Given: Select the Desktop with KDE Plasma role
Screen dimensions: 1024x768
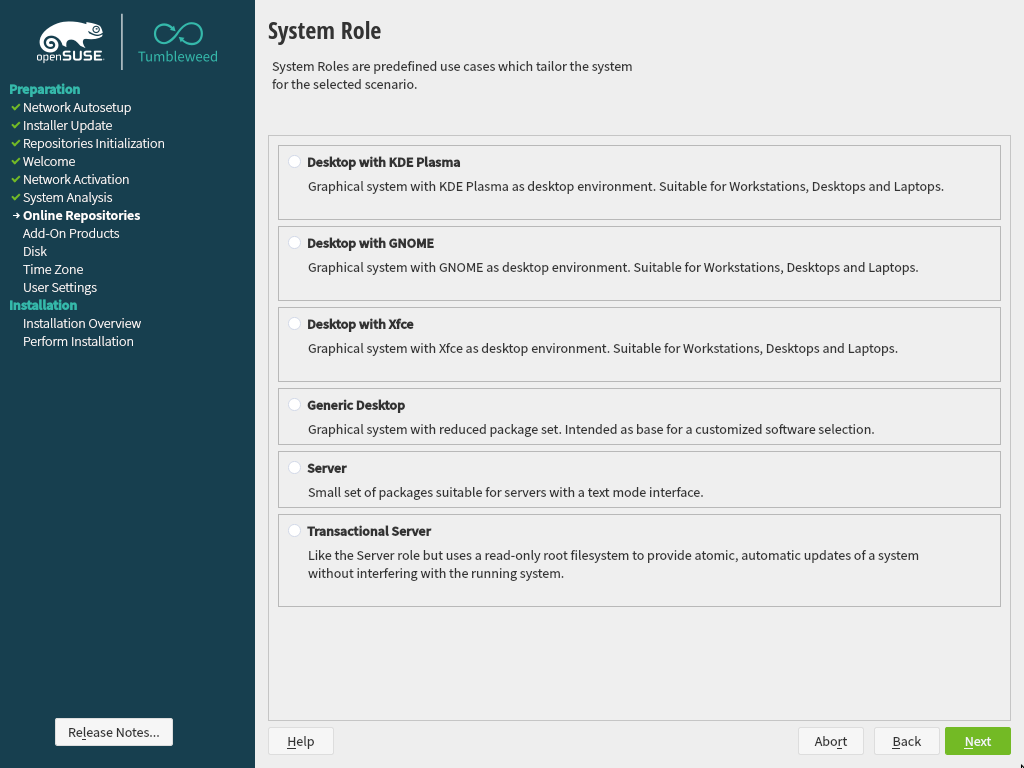Looking at the screenshot, I should [294, 162].
